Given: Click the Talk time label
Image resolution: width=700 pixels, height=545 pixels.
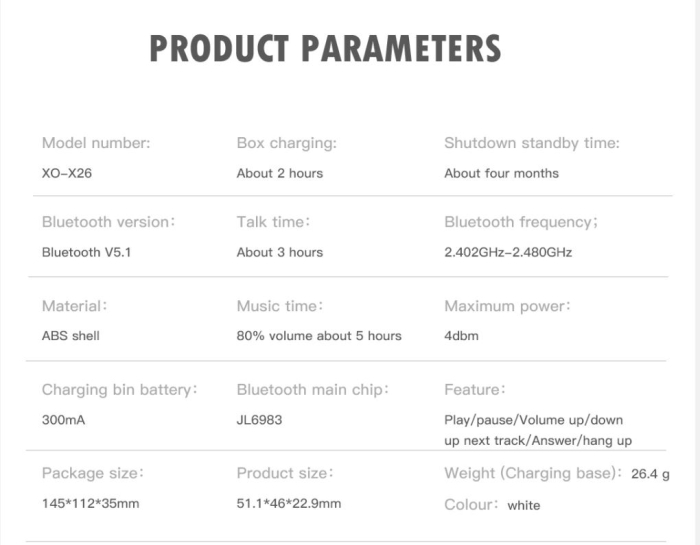Looking at the screenshot, I should point(273,222).
